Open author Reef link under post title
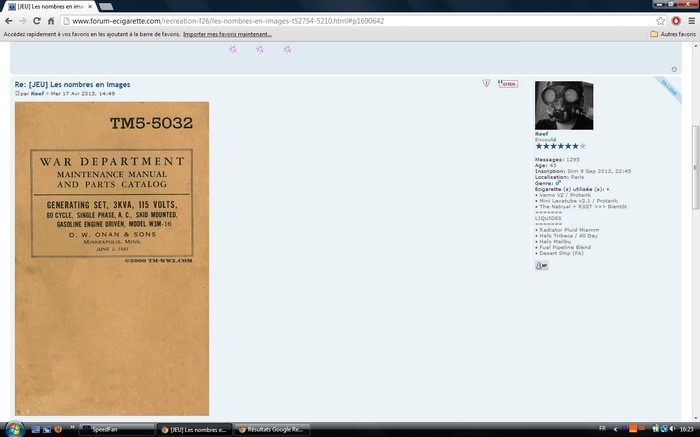Viewport: 700px width, 437px height. (38, 94)
